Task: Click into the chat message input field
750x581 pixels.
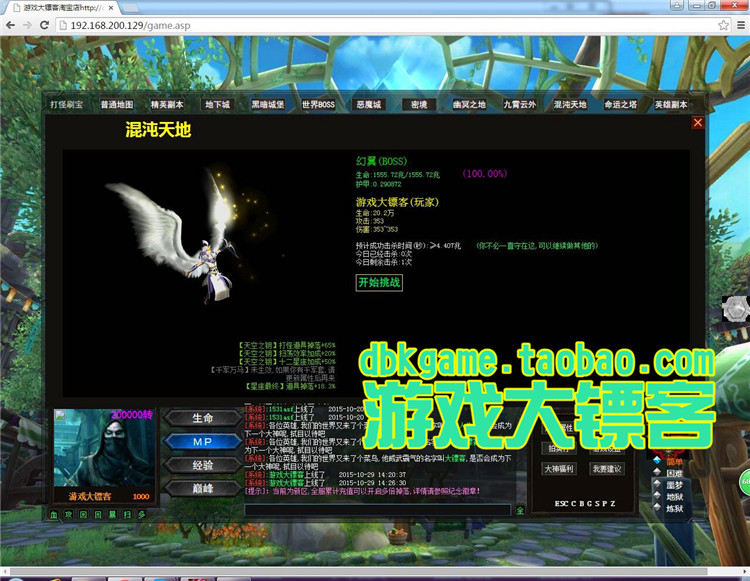Action: coord(377,510)
